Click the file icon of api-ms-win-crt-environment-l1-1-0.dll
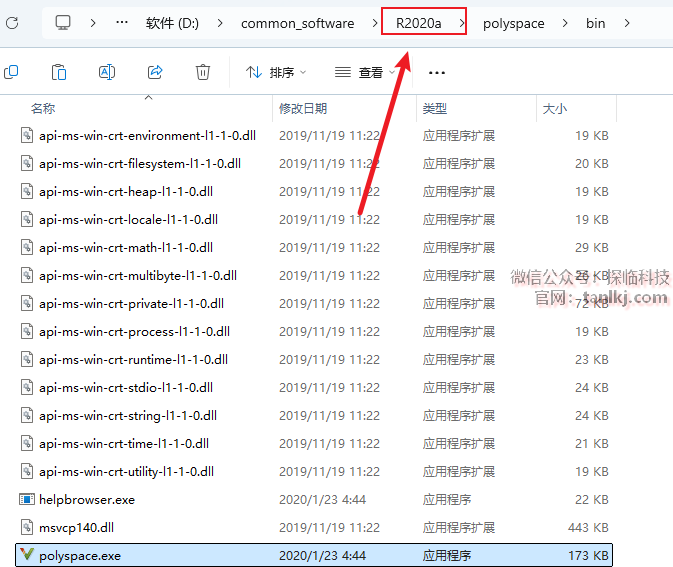The width and height of the screenshot is (673, 567). [x=27, y=135]
